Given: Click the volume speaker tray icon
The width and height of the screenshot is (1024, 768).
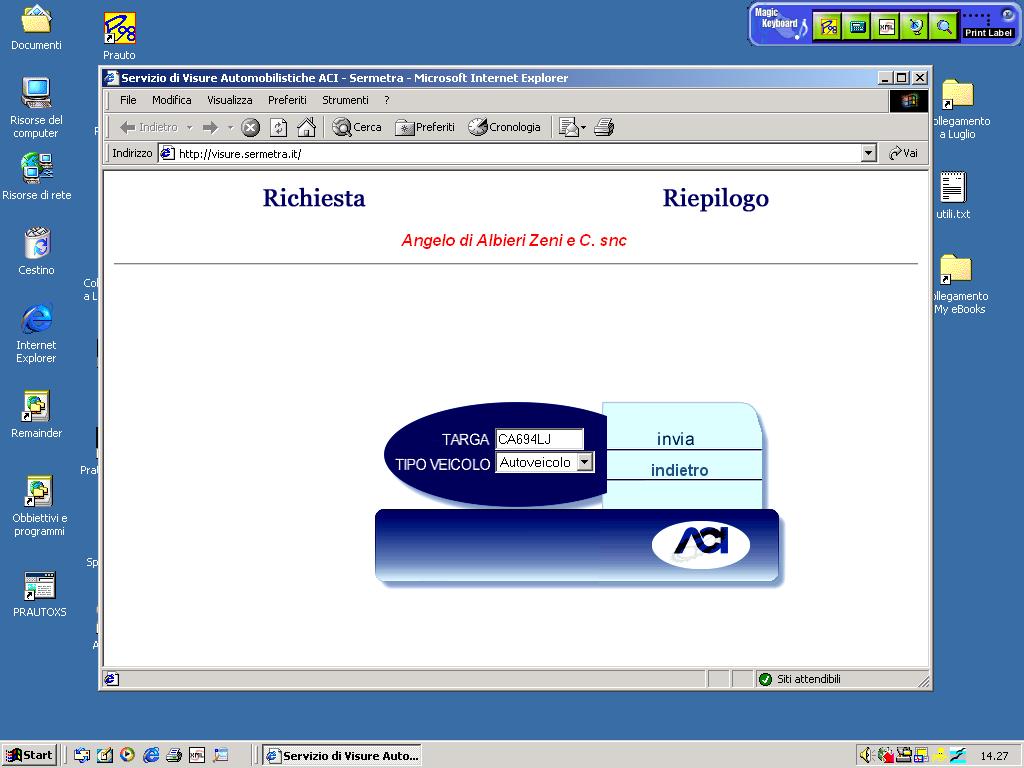Looking at the screenshot, I should tap(865, 756).
